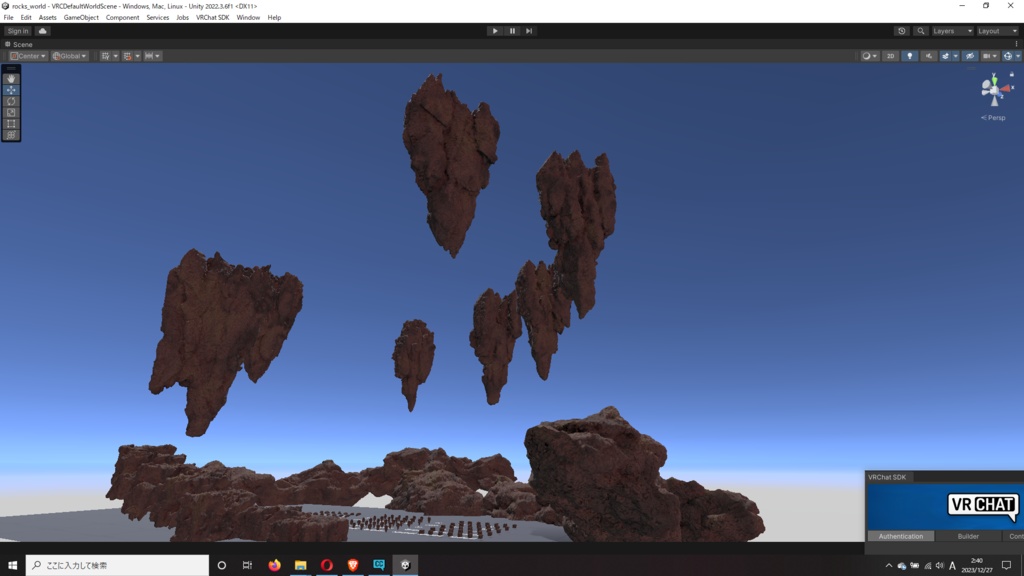Select the VRChat SDK window tab

pos(888,477)
